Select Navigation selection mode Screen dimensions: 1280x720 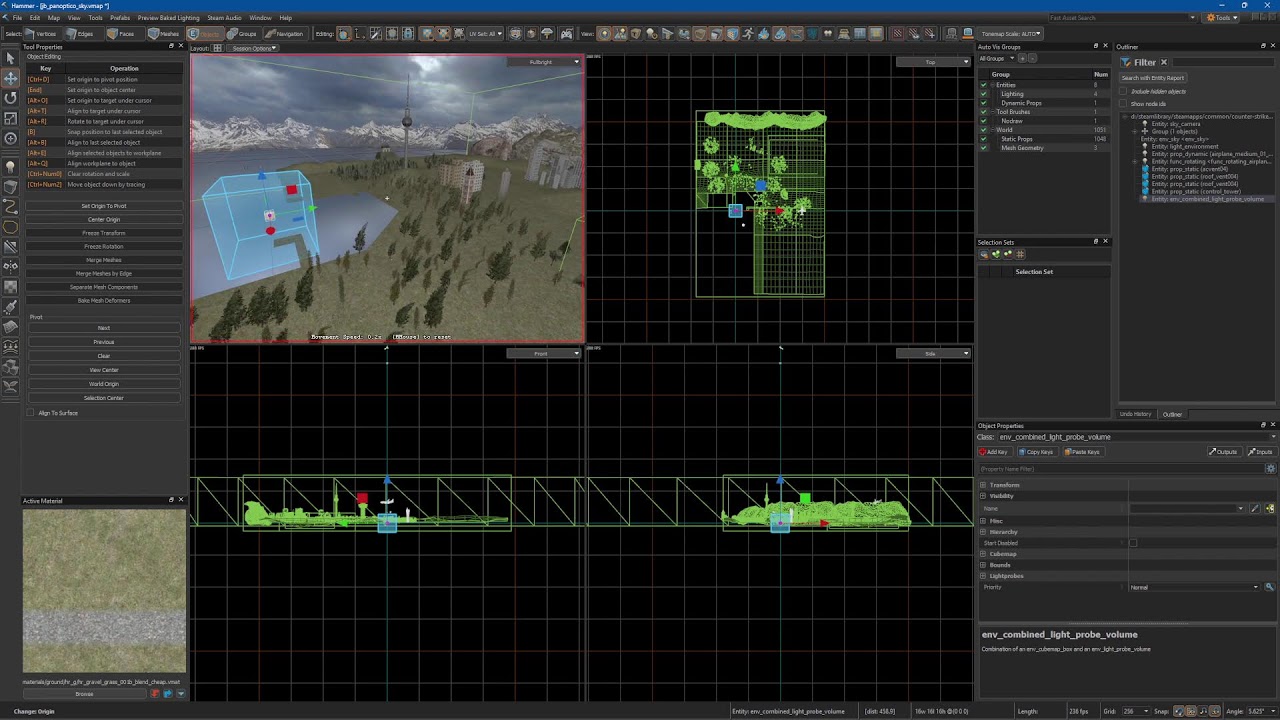(284, 34)
